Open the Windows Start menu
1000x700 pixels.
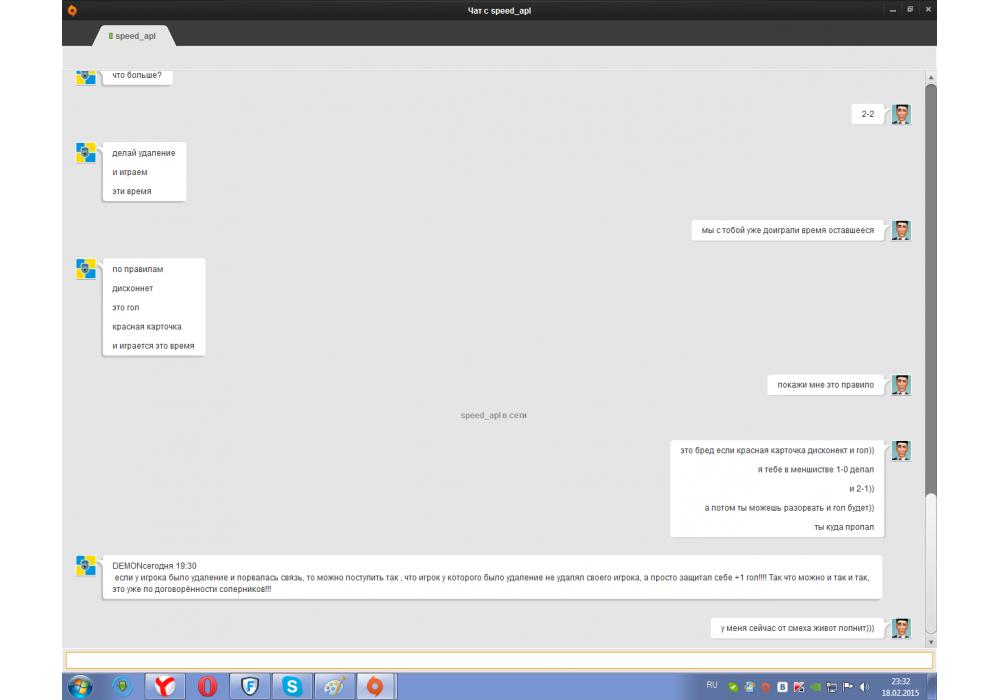point(79,686)
